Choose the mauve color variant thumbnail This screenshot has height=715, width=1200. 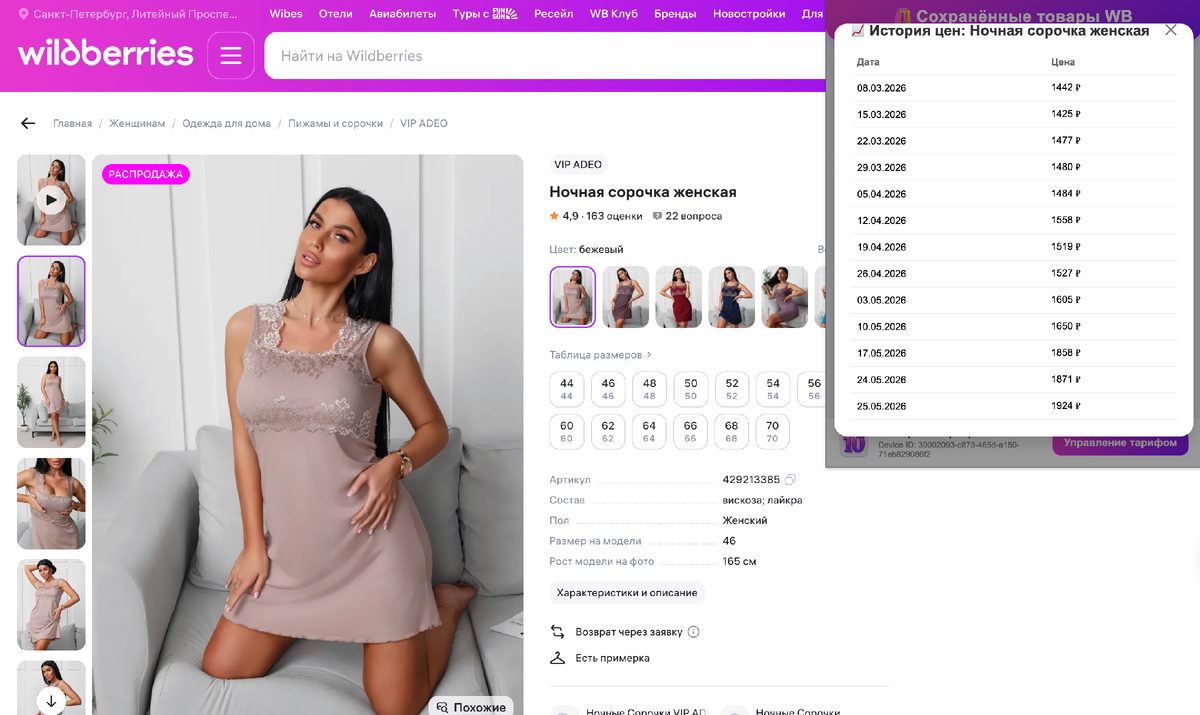pos(626,297)
